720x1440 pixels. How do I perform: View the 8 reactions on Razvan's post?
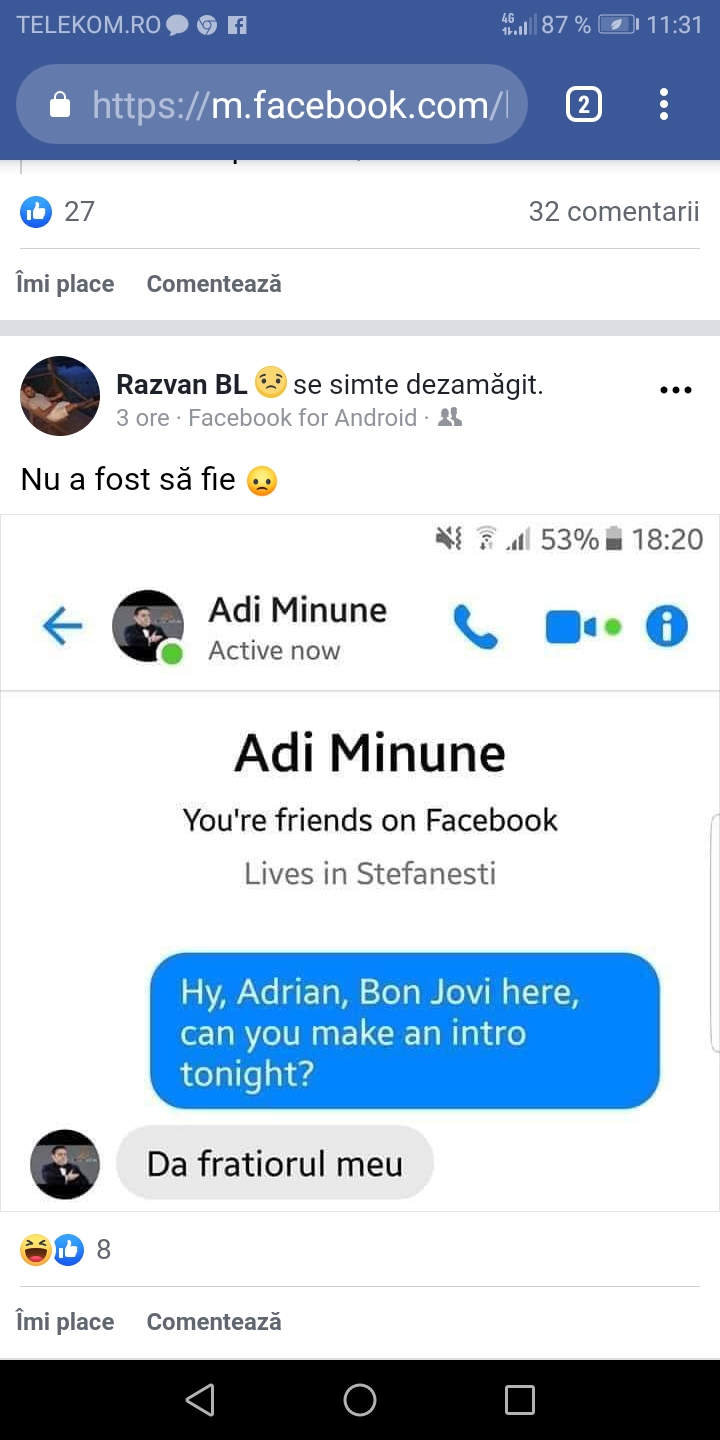coord(66,1249)
